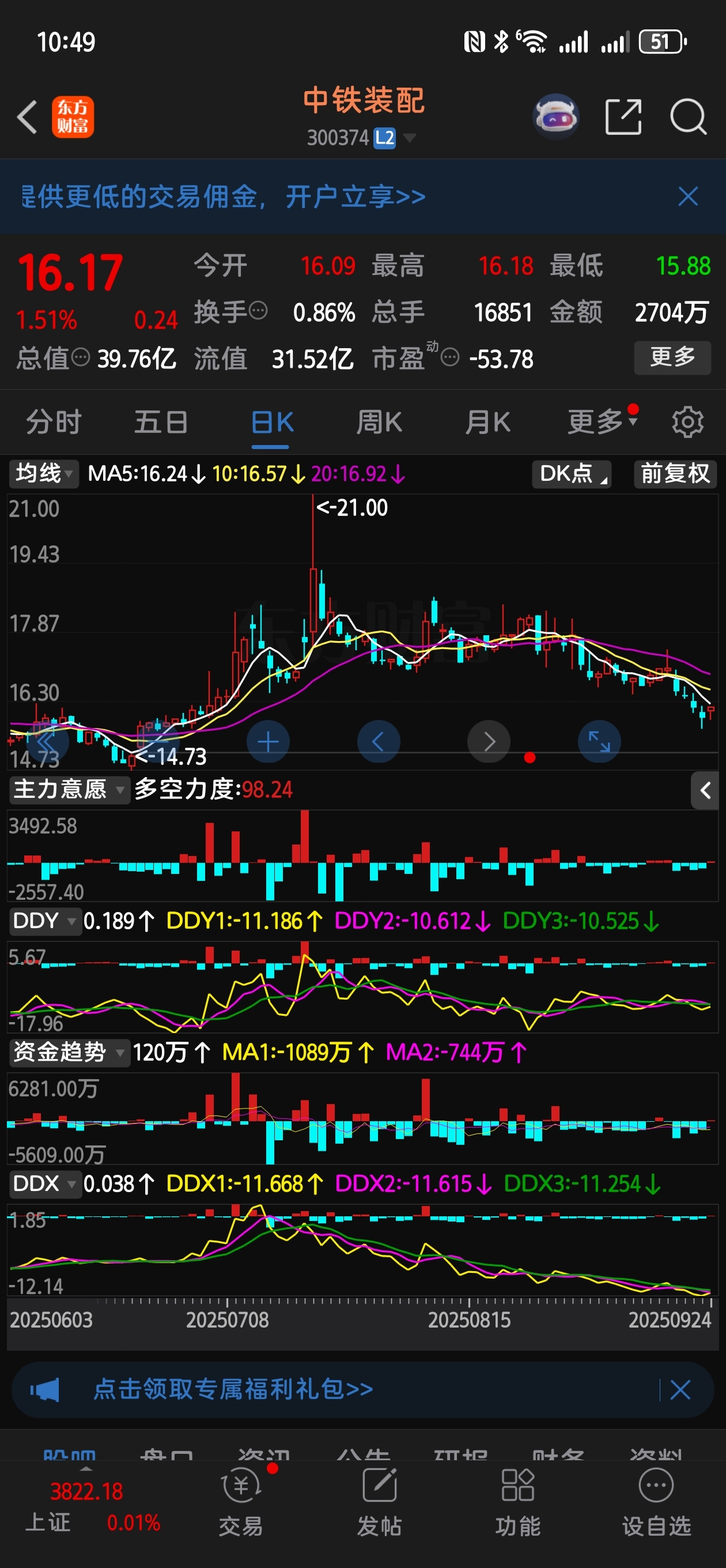
Task: Click the 前复权 adjustment button
Action: click(x=675, y=473)
